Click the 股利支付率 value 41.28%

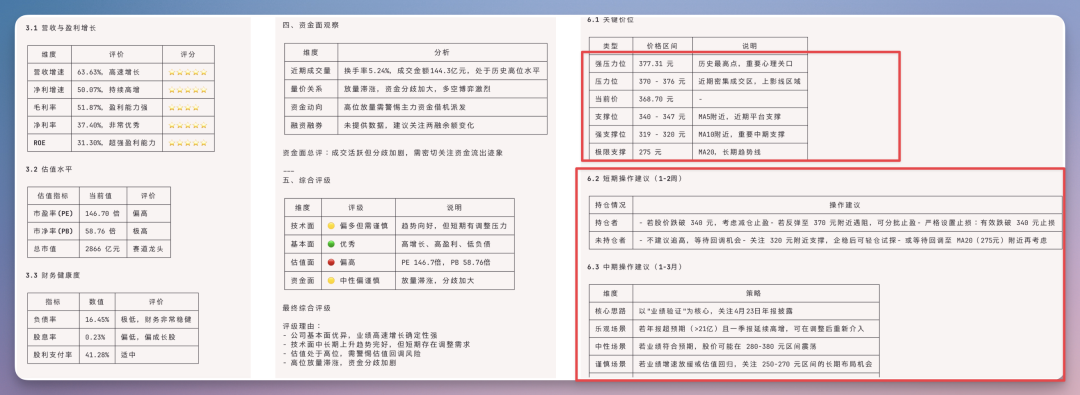point(97,354)
